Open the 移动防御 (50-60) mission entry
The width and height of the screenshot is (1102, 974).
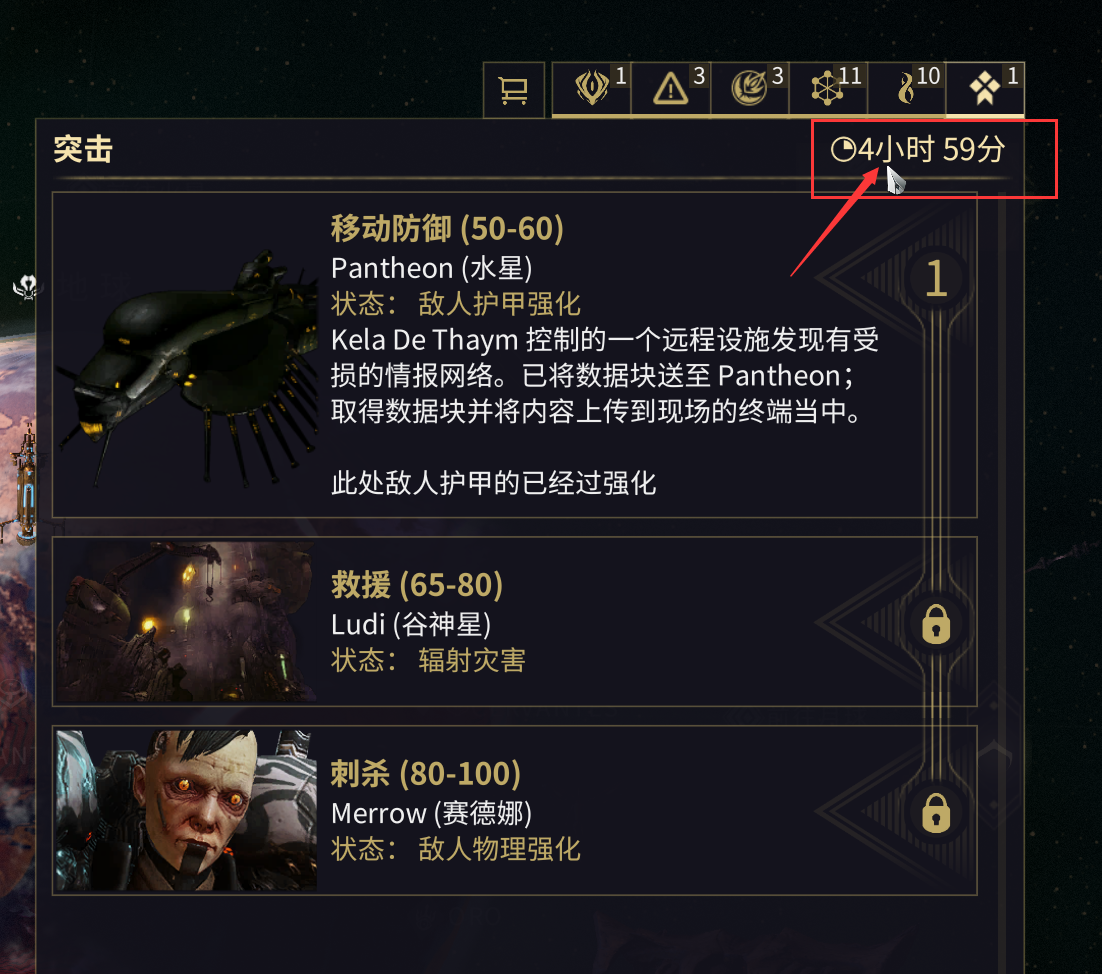point(514,355)
